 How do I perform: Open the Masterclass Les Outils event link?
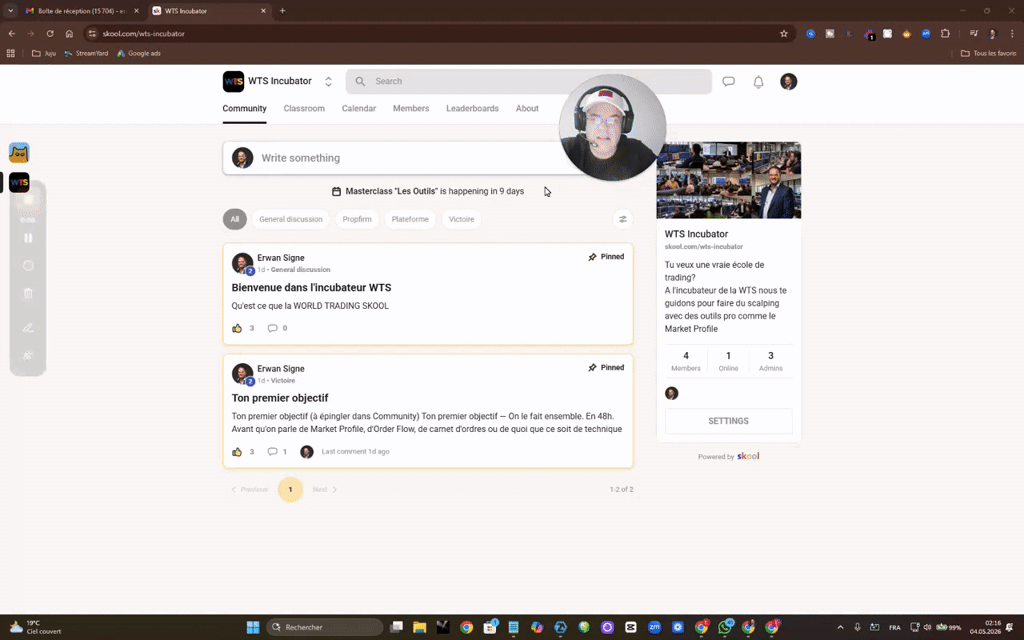click(434, 191)
